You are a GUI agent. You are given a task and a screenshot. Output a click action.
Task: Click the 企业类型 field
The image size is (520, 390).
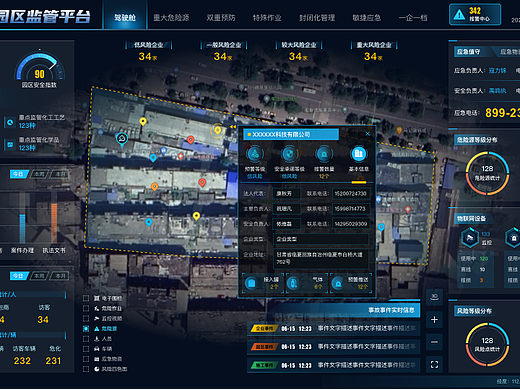pos(321,239)
